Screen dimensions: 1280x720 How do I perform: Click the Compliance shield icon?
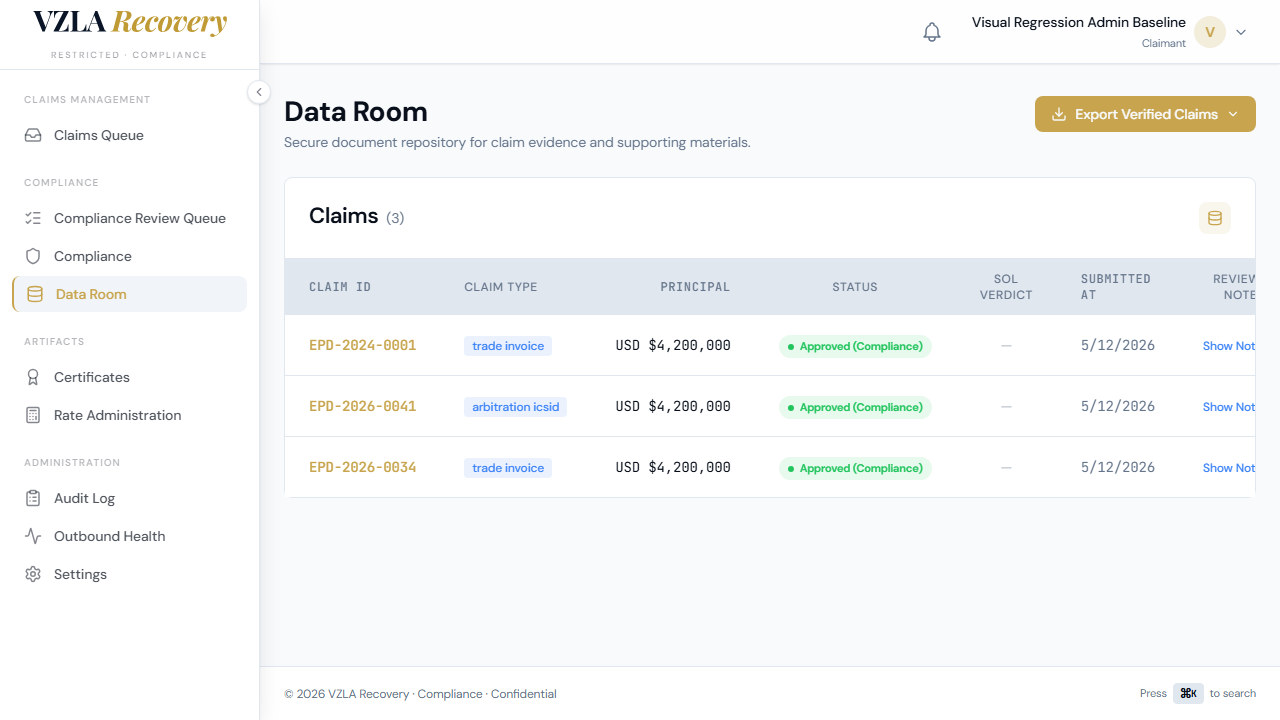coord(33,256)
